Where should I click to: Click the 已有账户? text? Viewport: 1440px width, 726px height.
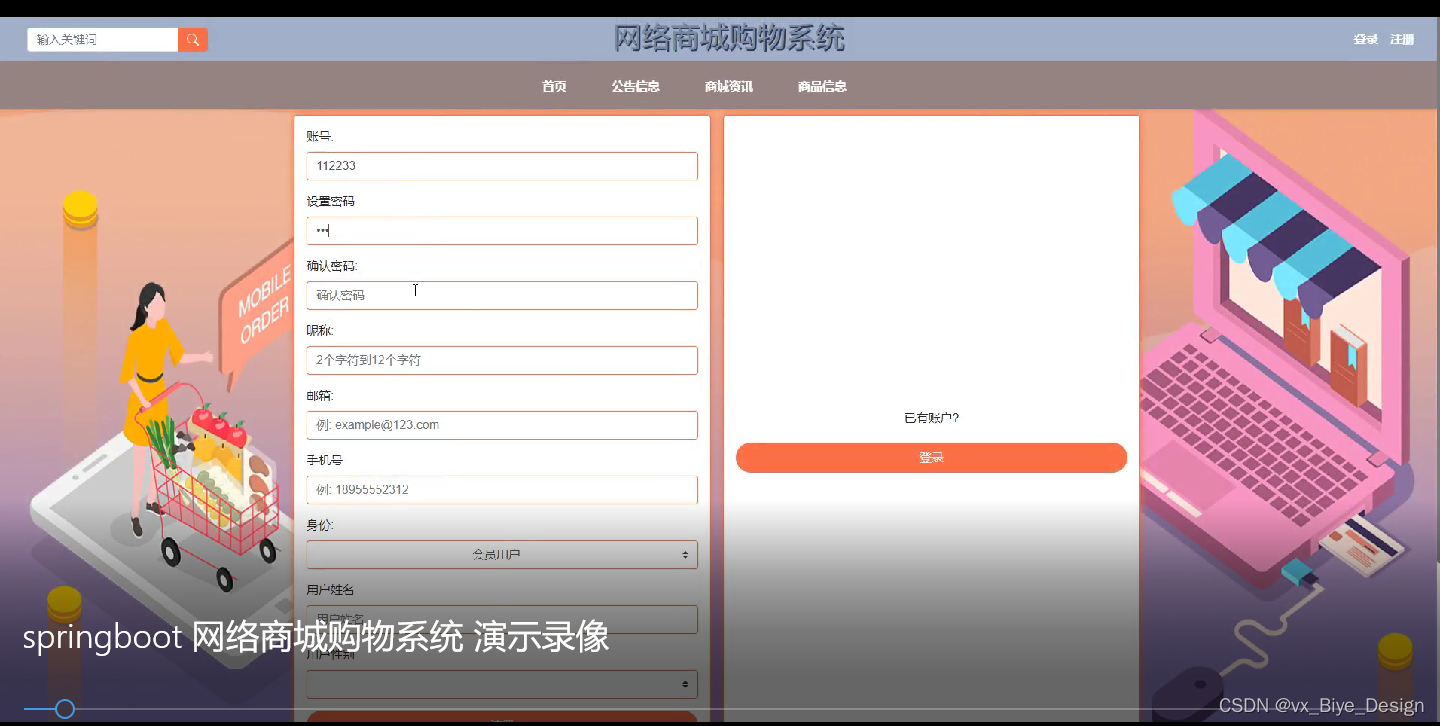coord(931,418)
